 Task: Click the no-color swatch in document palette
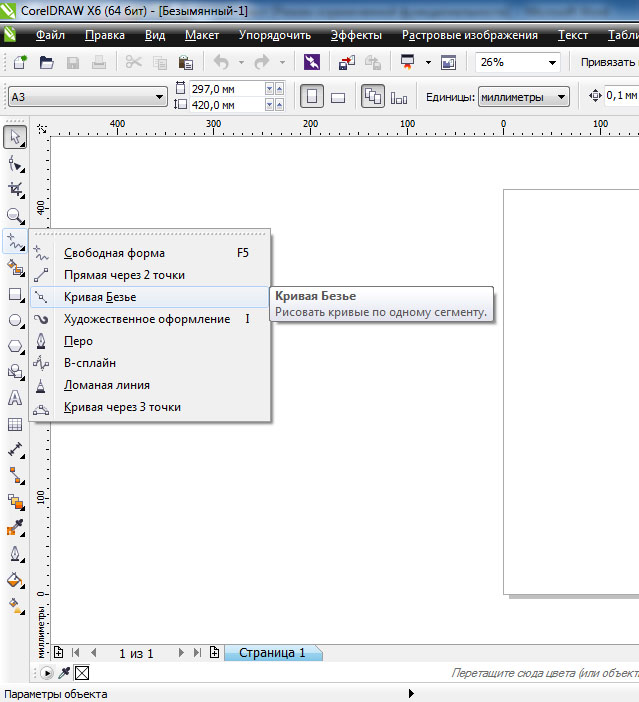pos(82,672)
